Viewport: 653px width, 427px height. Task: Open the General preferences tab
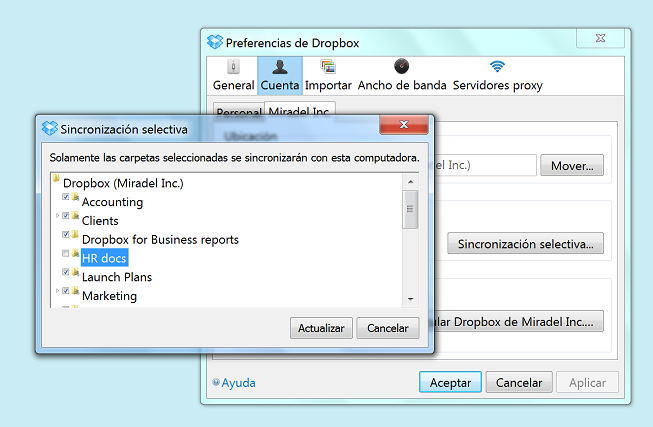pos(233,75)
